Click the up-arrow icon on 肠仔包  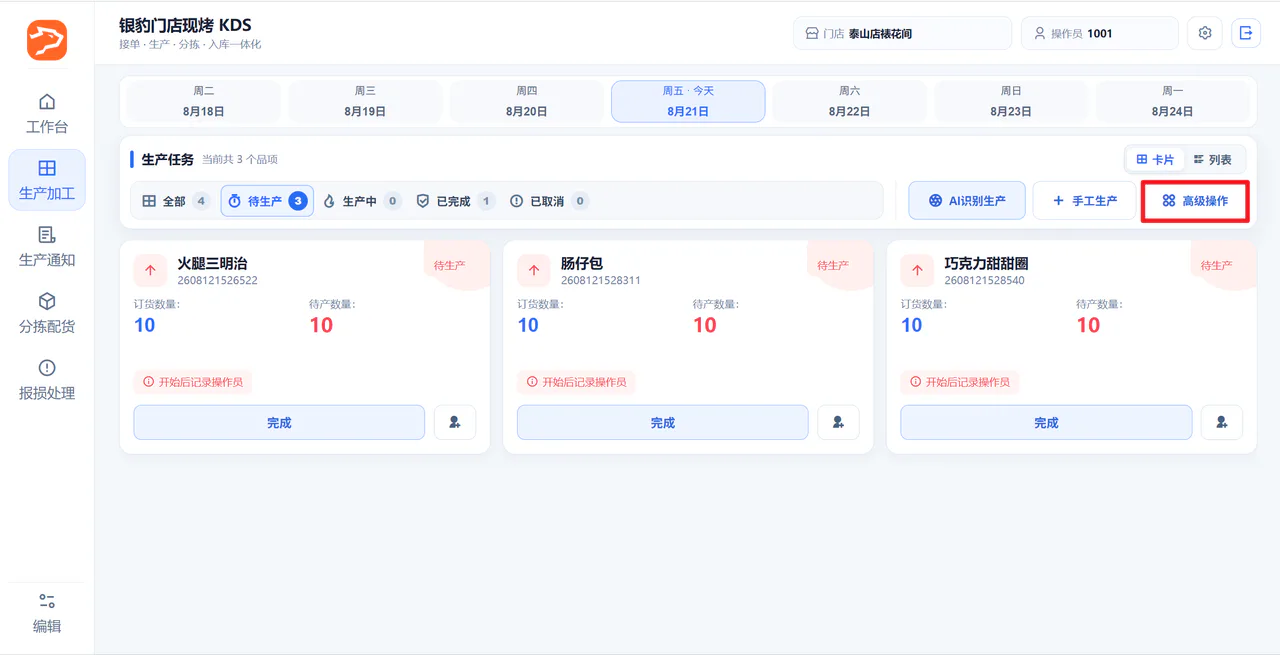[534, 270]
